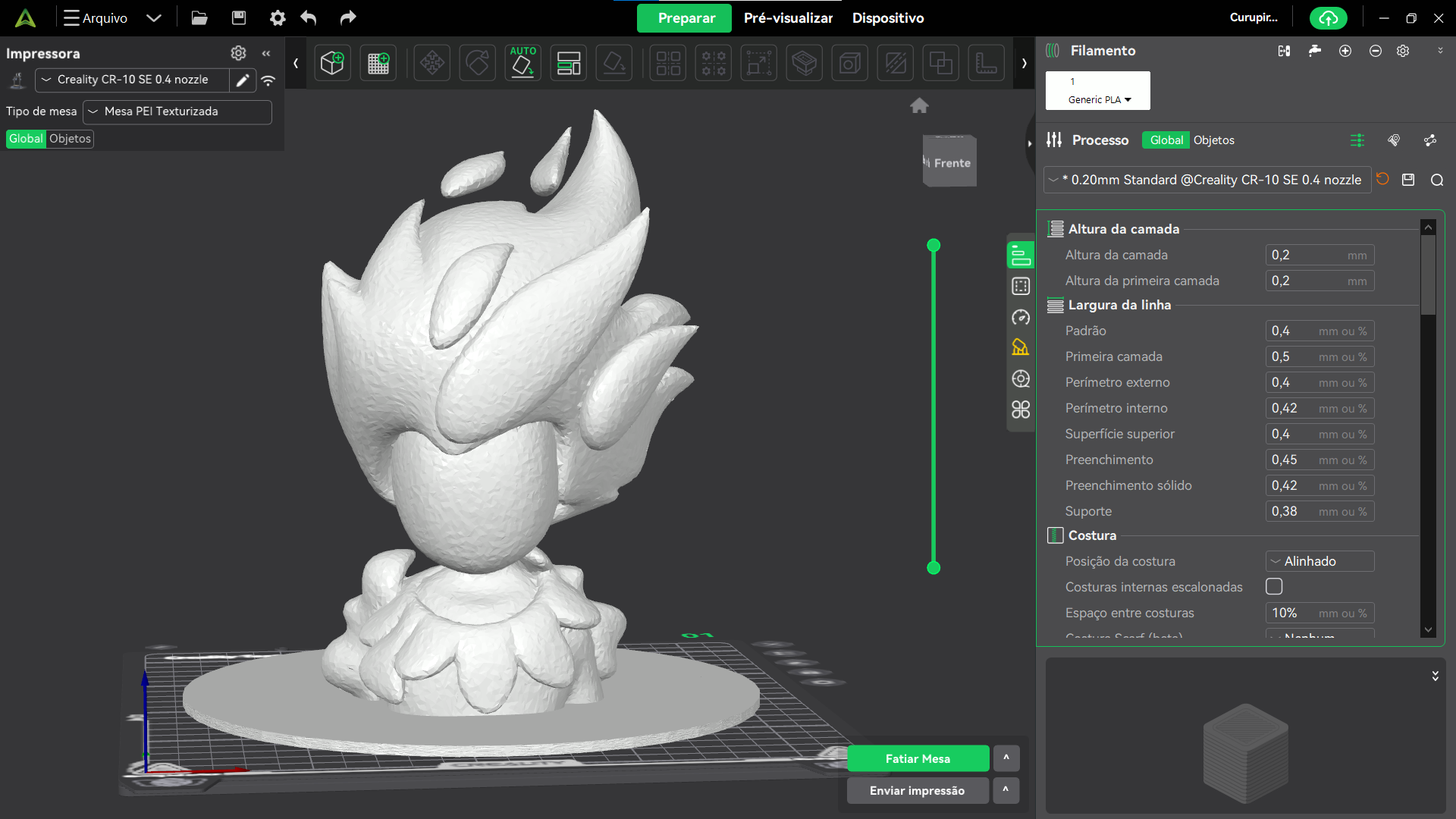Image resolution: width=1456 pixels, height=819 pixels.
Task: Open the speedometer Speed side tab
Action: tap(1021, 317)
